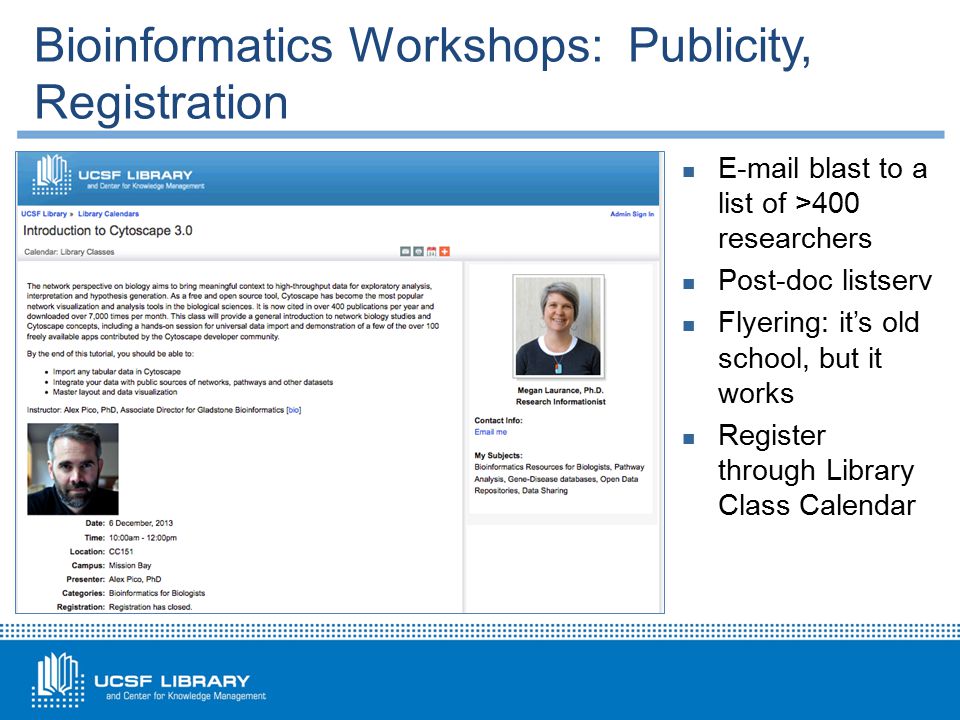This screenshot has height=720, width=960.
Task: Click 'Flyering: it's old school' bullet
Action: [819, 358]
